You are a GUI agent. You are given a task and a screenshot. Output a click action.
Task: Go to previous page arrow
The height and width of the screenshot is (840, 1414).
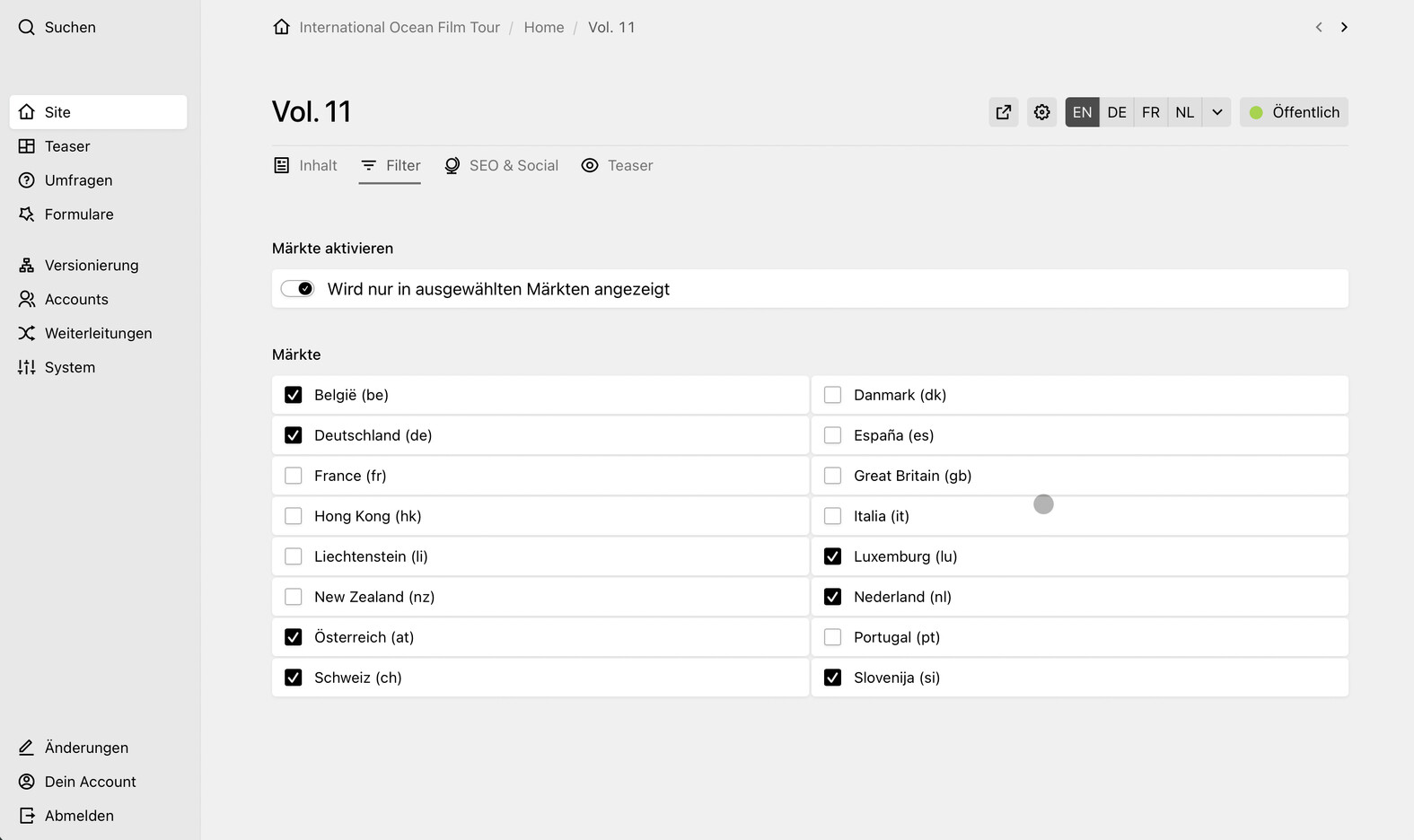tap(1319, 27)
